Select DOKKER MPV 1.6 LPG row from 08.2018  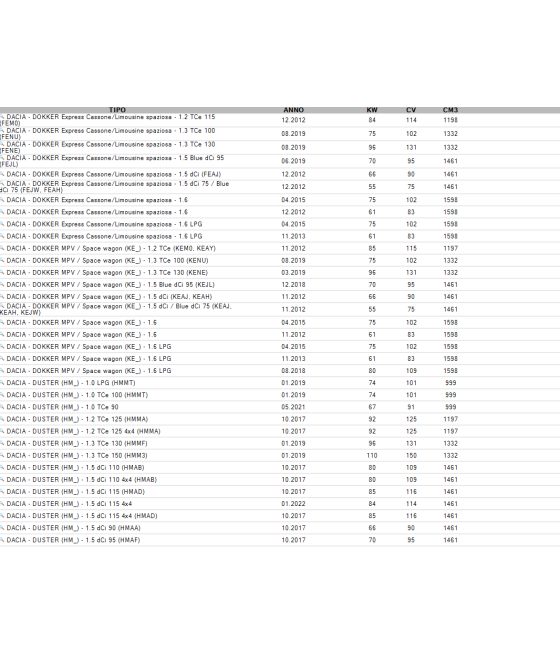280,371
